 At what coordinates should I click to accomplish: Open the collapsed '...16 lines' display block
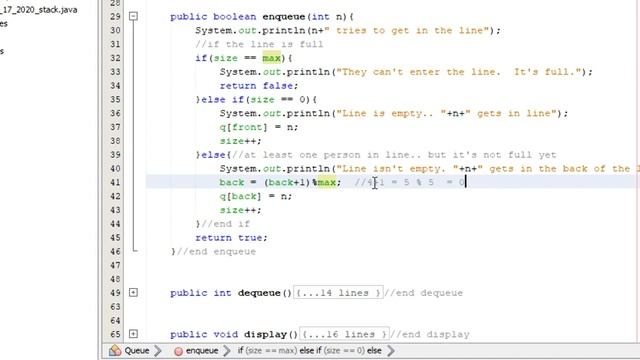click(x=344, y=334)
